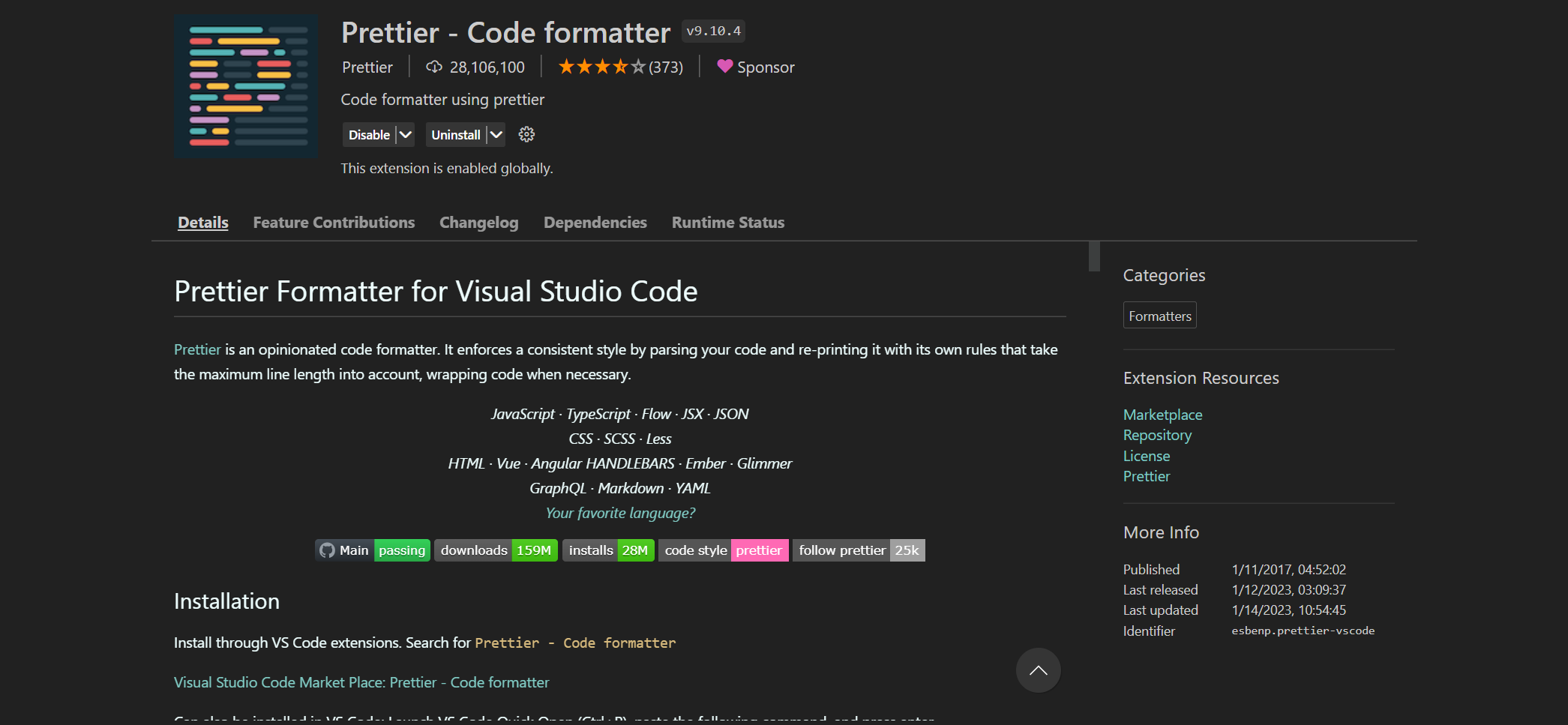Image resolution: width=1568 pixels, height=725 pixels.
Task: Click the Prettier link in description paragraph
Action: 197,349
